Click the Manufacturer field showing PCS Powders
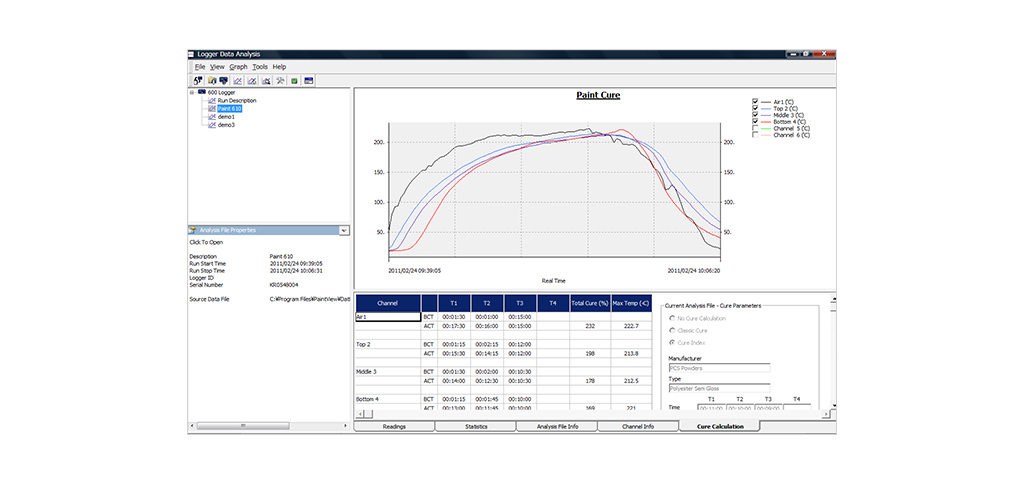This screenshot has height=480, width=1024. pyautogui.click(x=719, y=368)
